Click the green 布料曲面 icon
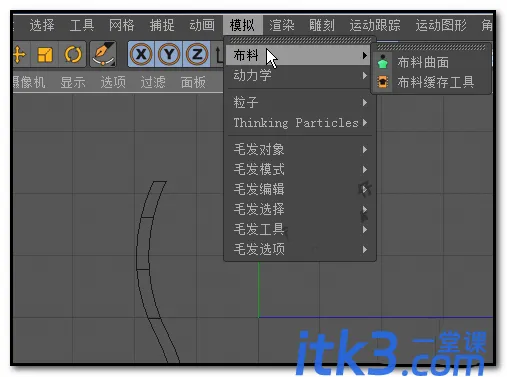Screen dimensions: 507x377 383,62
